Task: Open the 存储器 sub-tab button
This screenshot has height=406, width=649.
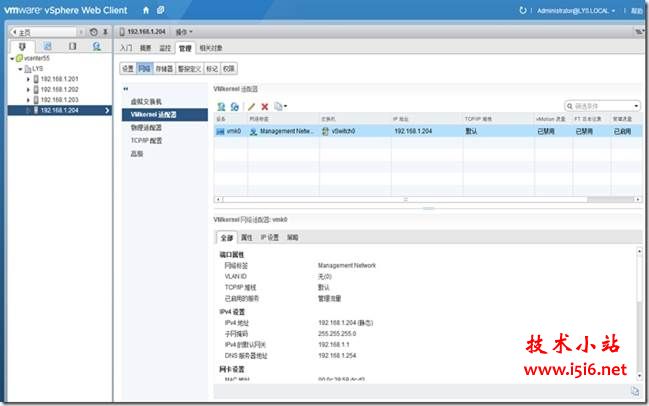Action: click(164, 69)
